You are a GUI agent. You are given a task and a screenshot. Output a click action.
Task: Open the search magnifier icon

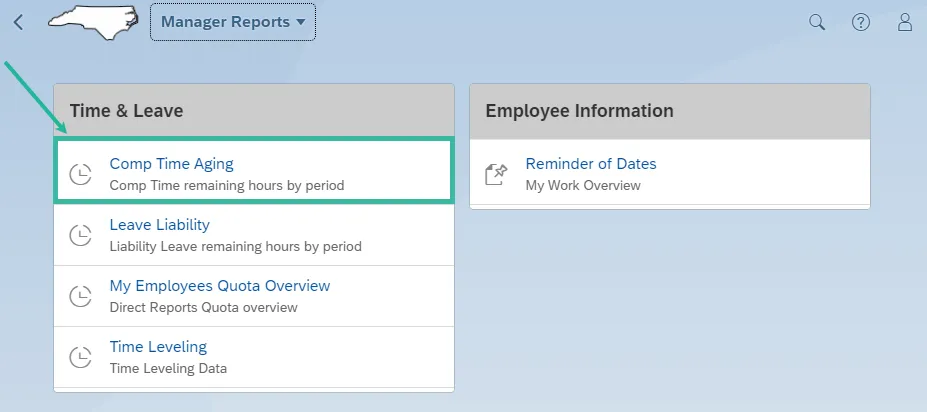(817, 22)
